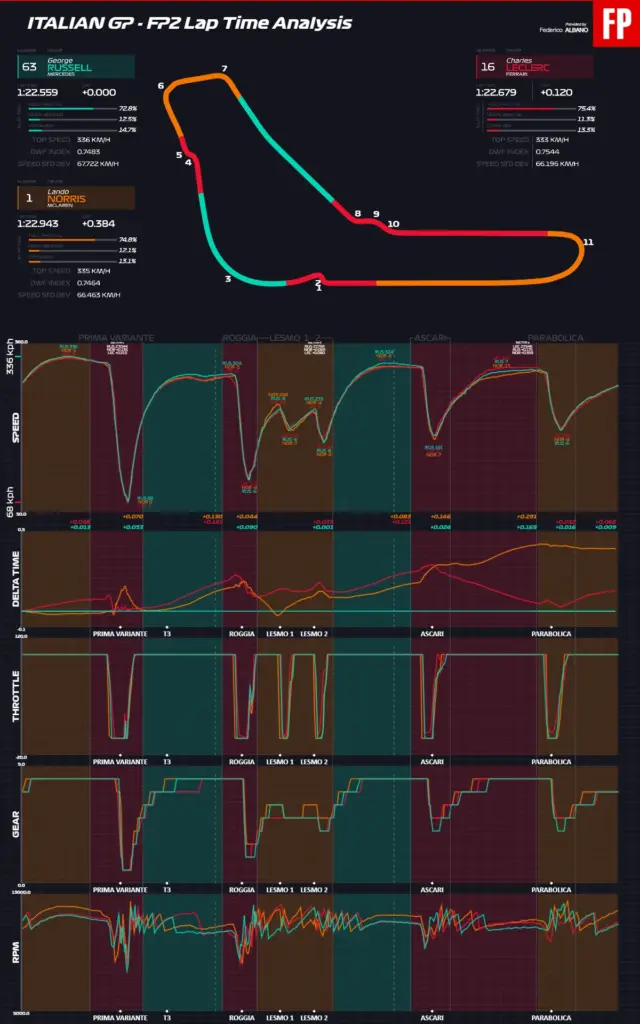Click turn 7 marker on track map
640x1024 pixels.
[224, 69]
